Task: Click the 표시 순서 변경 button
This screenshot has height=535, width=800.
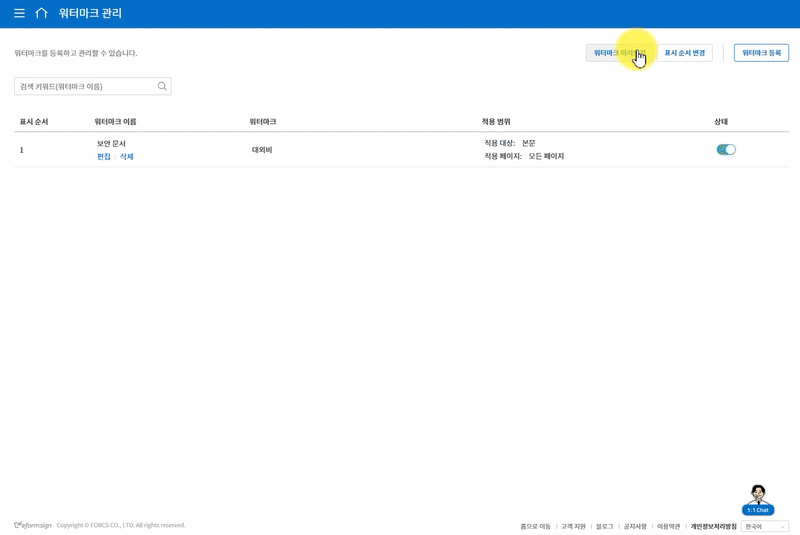Action: (x=685, y=53)
